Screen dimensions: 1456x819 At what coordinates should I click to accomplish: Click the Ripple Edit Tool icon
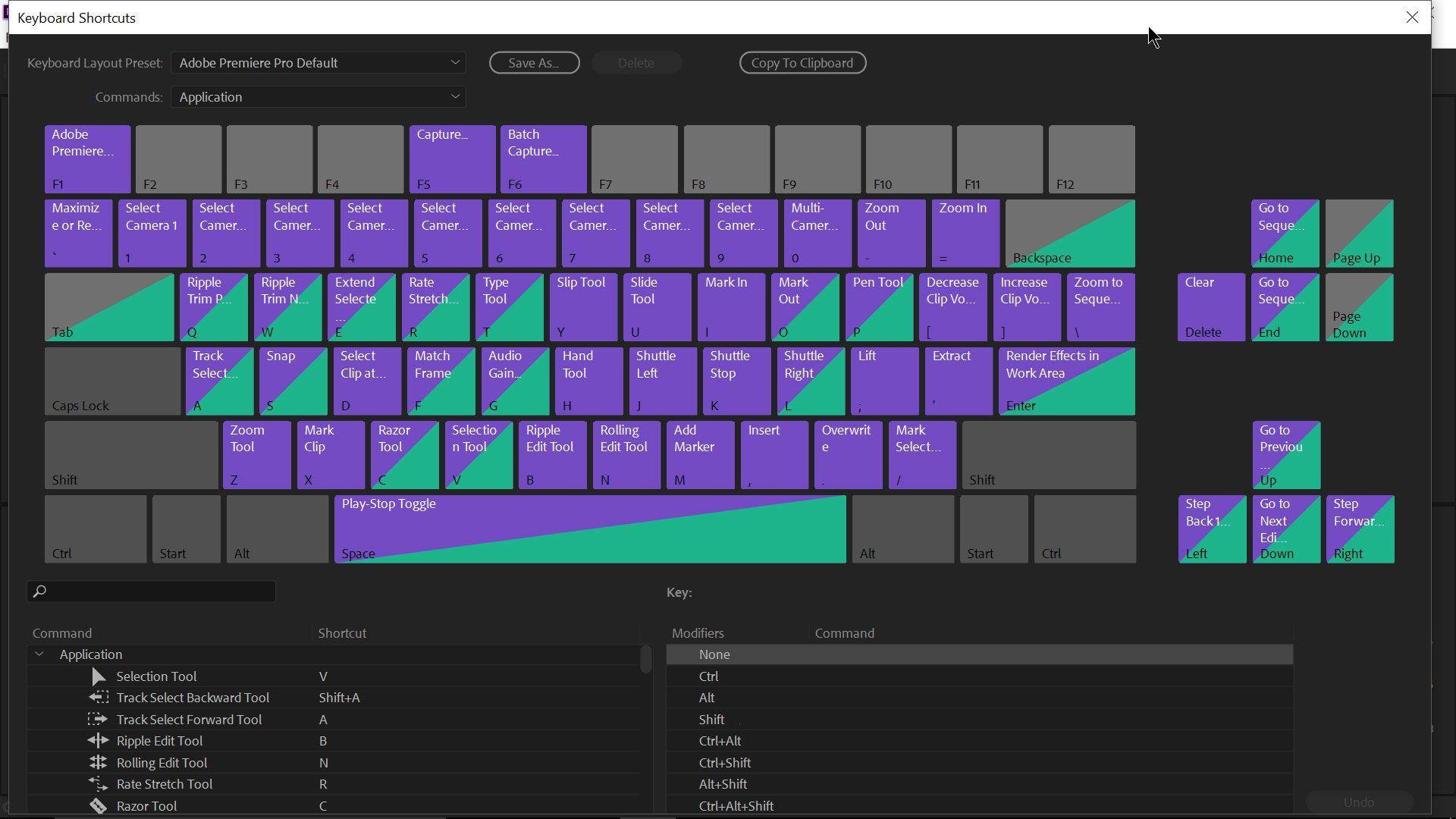coord(99,741)
